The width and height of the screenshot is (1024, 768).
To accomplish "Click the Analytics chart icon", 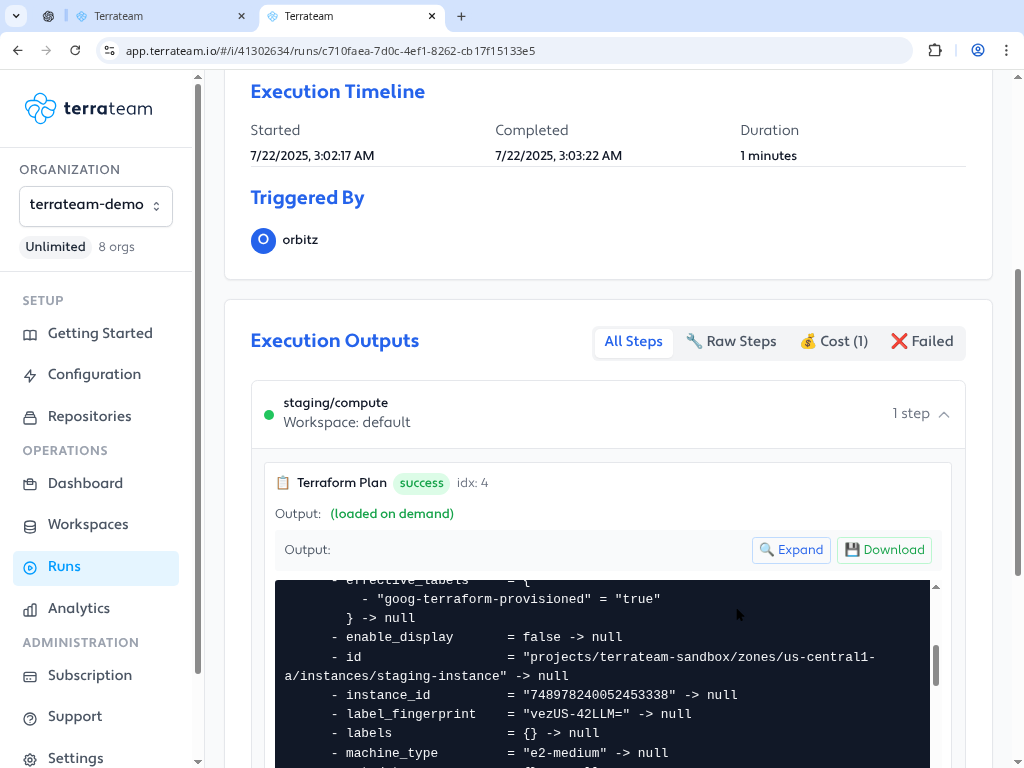I will [x=30, y=609].
